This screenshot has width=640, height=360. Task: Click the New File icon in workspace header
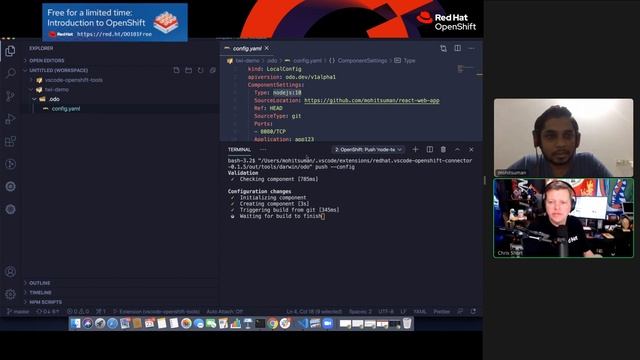pos(176,70)
